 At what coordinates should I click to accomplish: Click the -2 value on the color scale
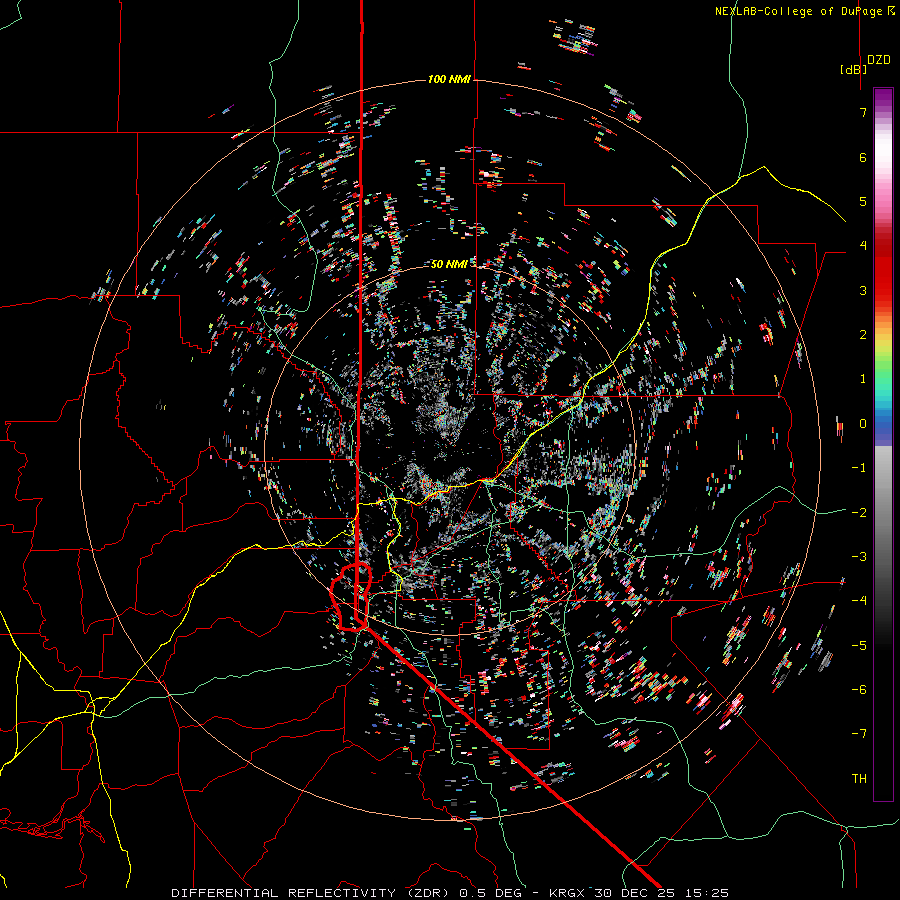(x=859, y=512)
